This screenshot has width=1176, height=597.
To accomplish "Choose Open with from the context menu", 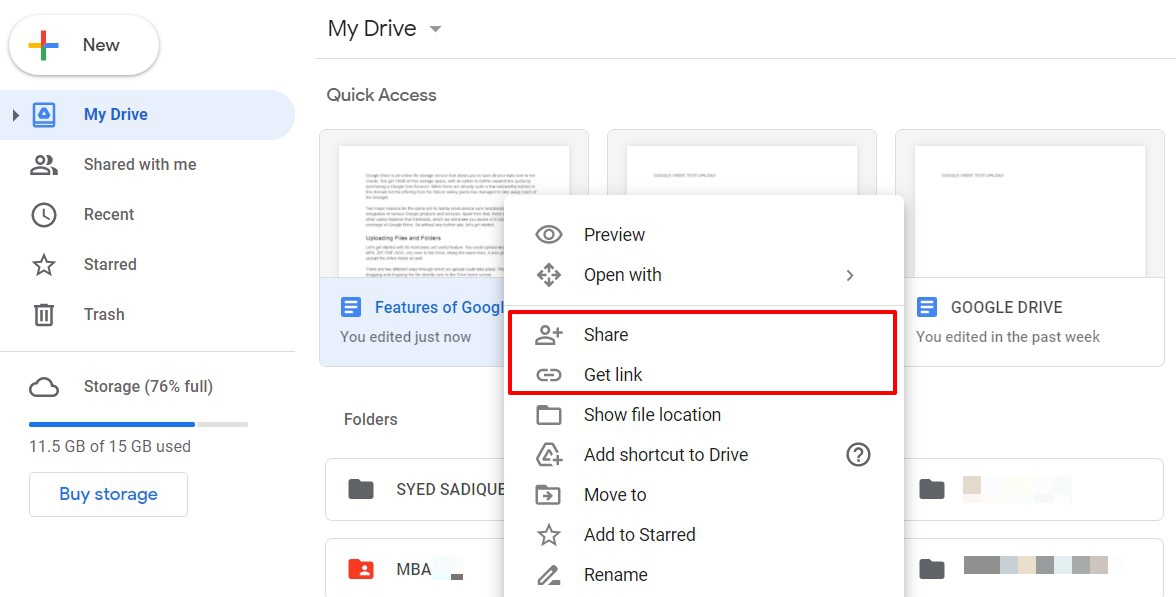I will 704,275.
